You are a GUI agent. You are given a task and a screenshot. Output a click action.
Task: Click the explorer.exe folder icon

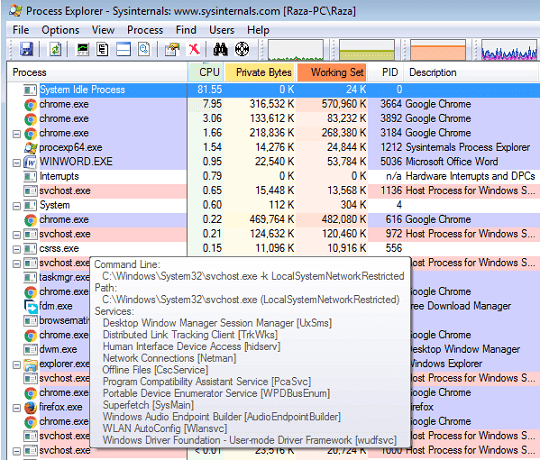[x=30, y=364]
